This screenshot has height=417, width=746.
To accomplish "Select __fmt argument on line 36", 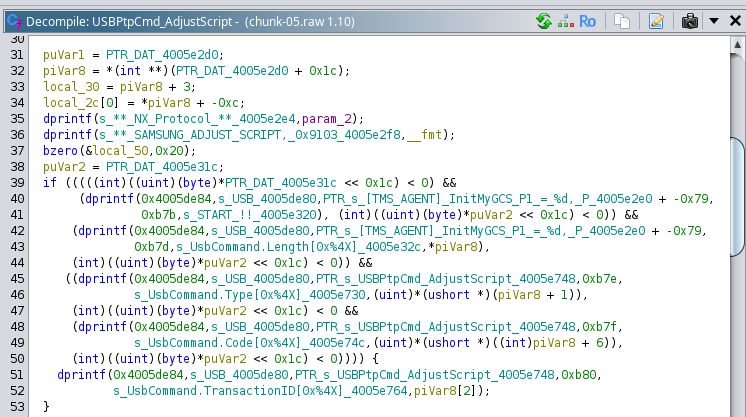I will [x=425, y=135].
